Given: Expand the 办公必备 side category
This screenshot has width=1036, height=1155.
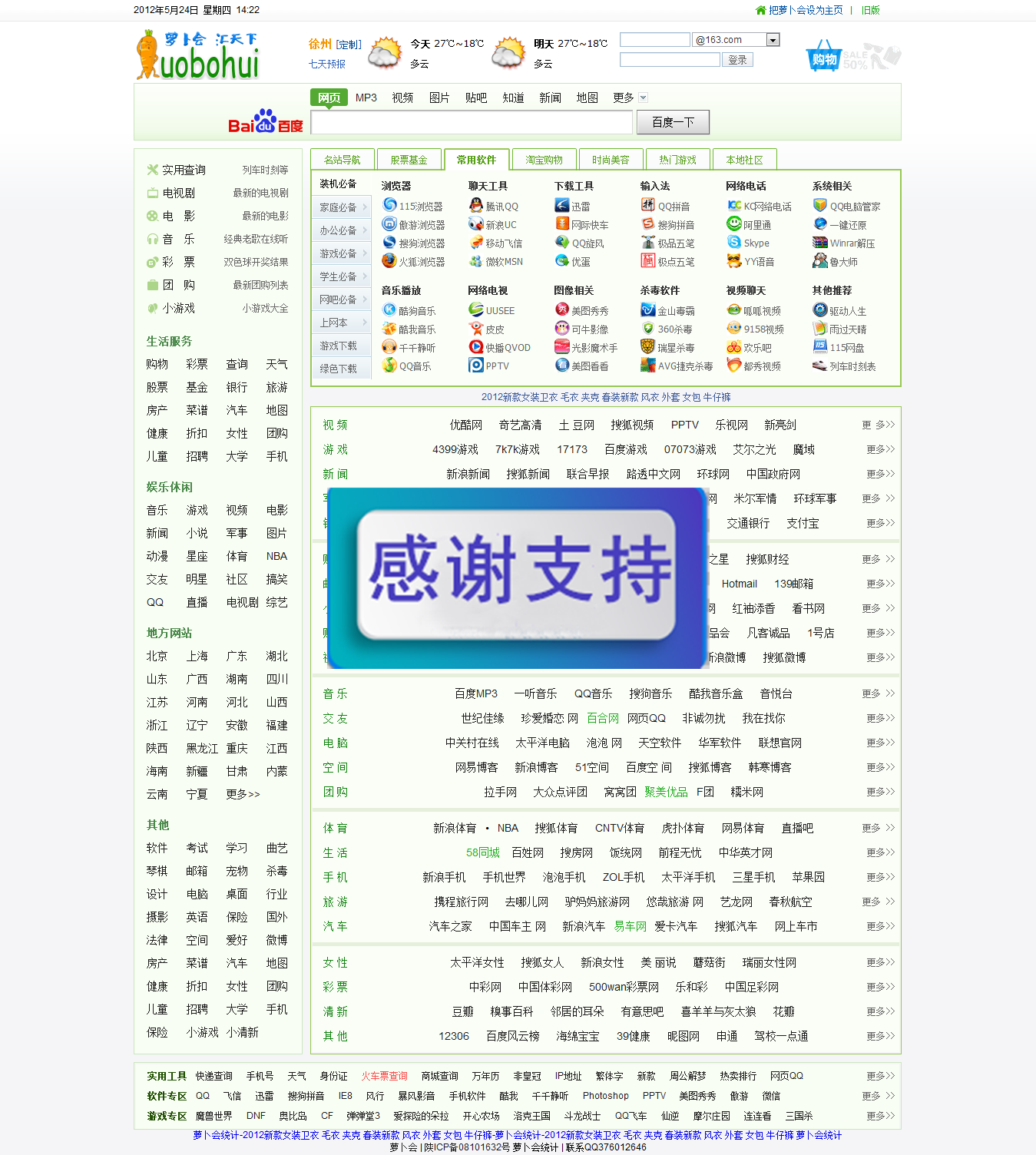Looking at the screenshot, I should click(343, 230).
